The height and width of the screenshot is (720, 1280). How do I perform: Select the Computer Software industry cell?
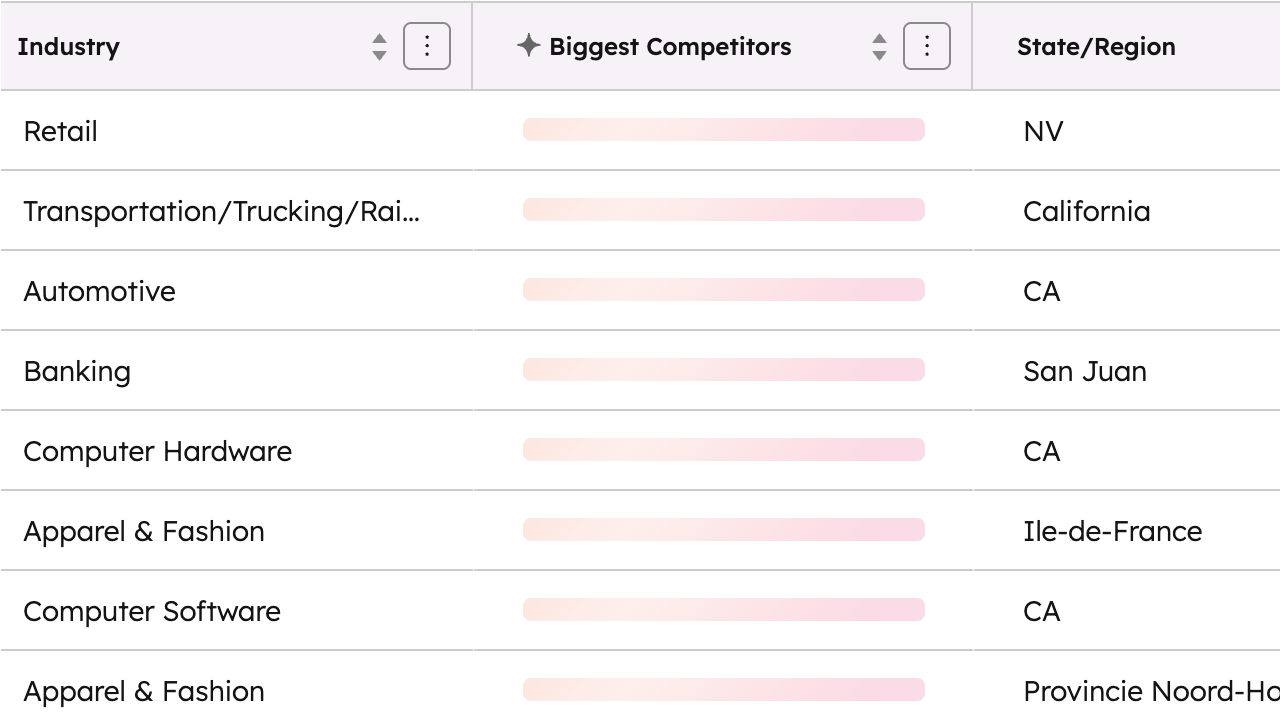point(152,611)
